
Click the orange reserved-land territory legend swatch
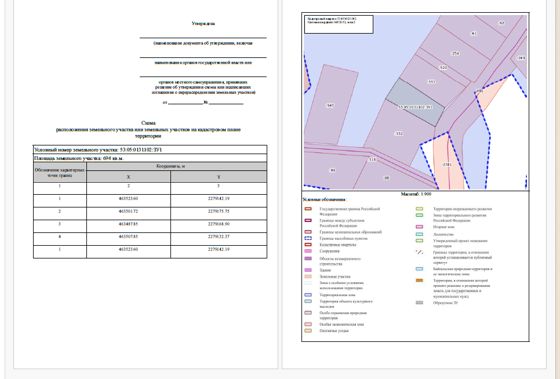pyautogui.click(x=420, y=281)
